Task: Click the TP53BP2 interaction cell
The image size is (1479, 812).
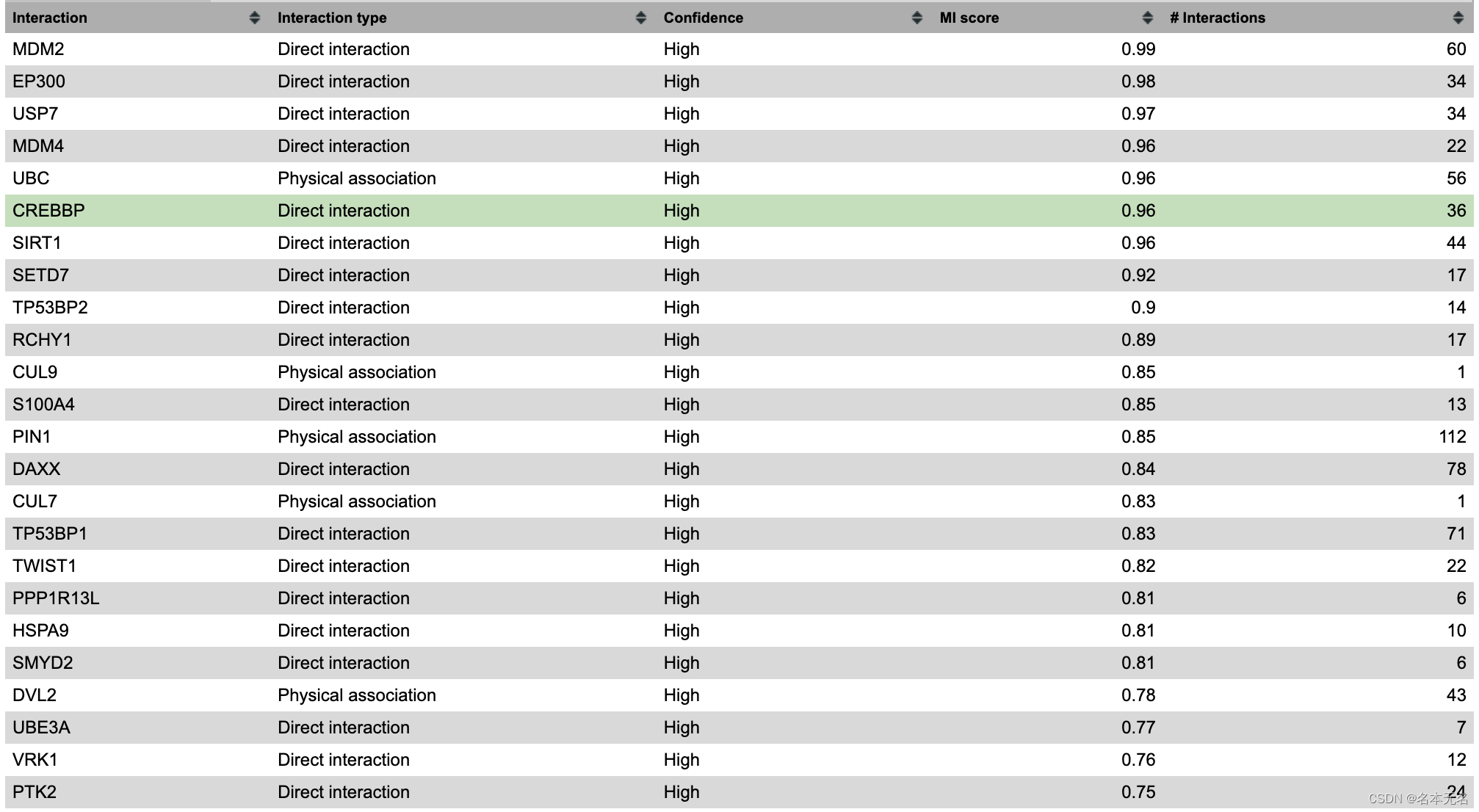Action: click(x=50, y=308)
